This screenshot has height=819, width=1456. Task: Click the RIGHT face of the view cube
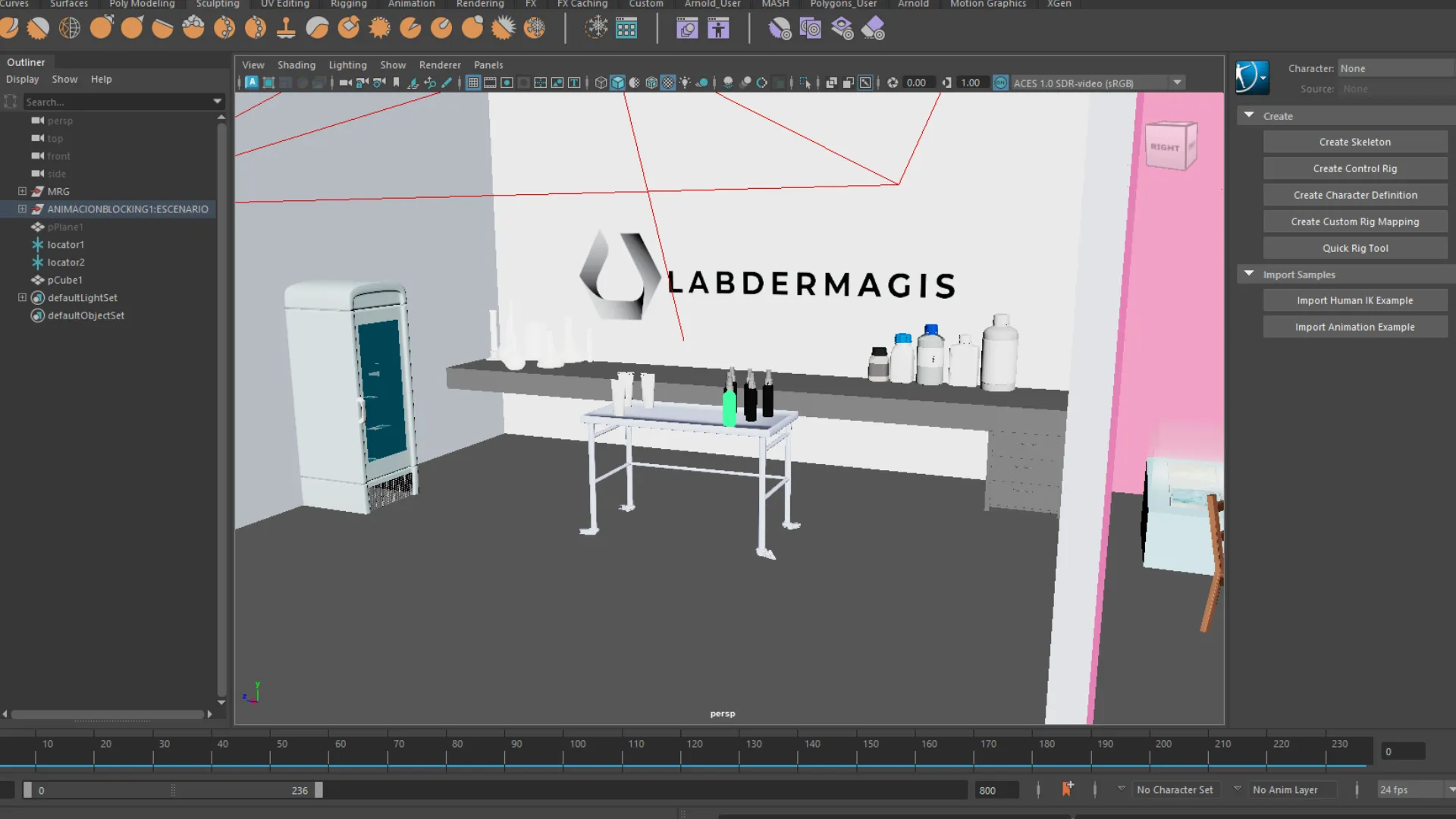click(x=1165, y=147)
